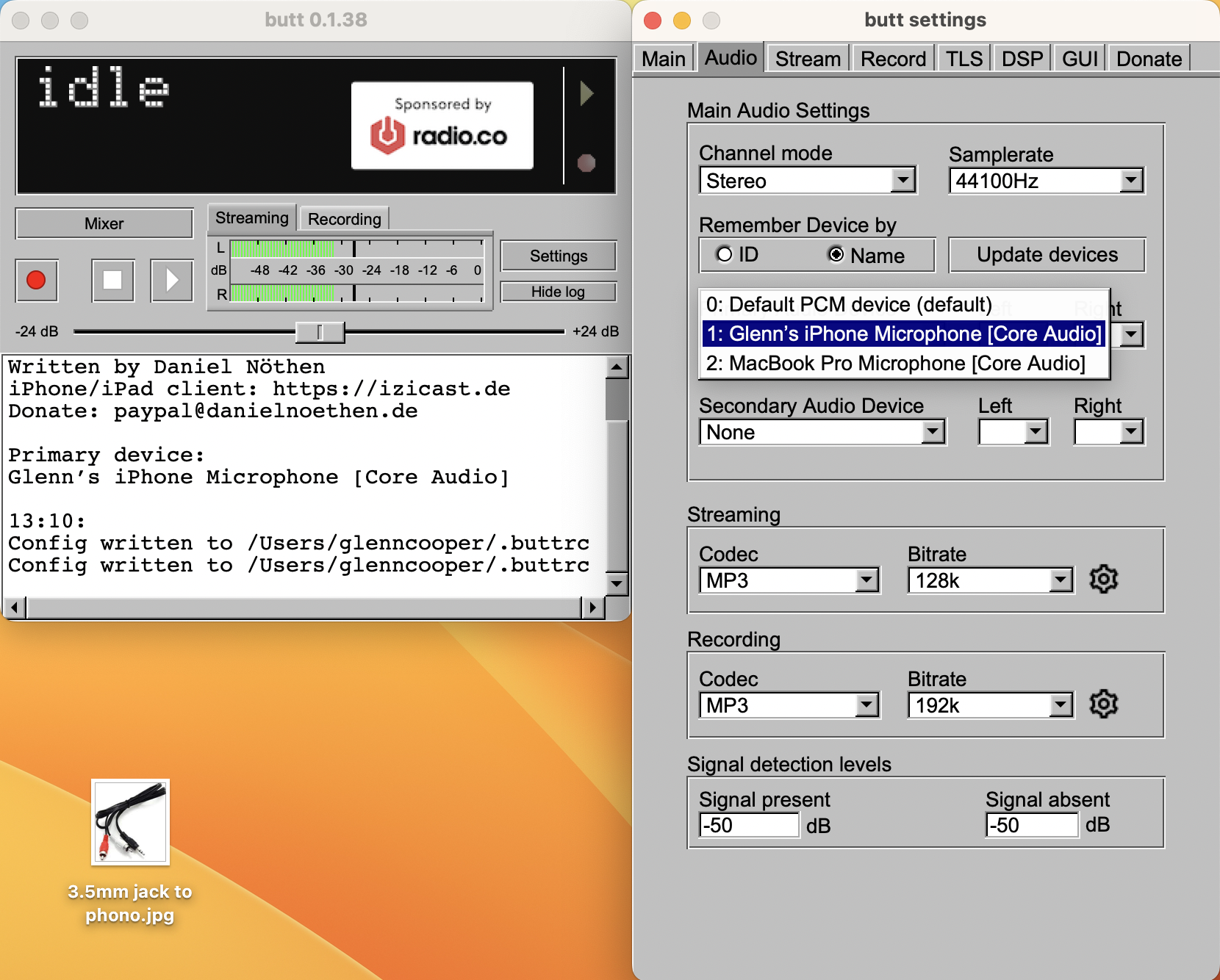Close the butt settings window

tap(653, 20)
